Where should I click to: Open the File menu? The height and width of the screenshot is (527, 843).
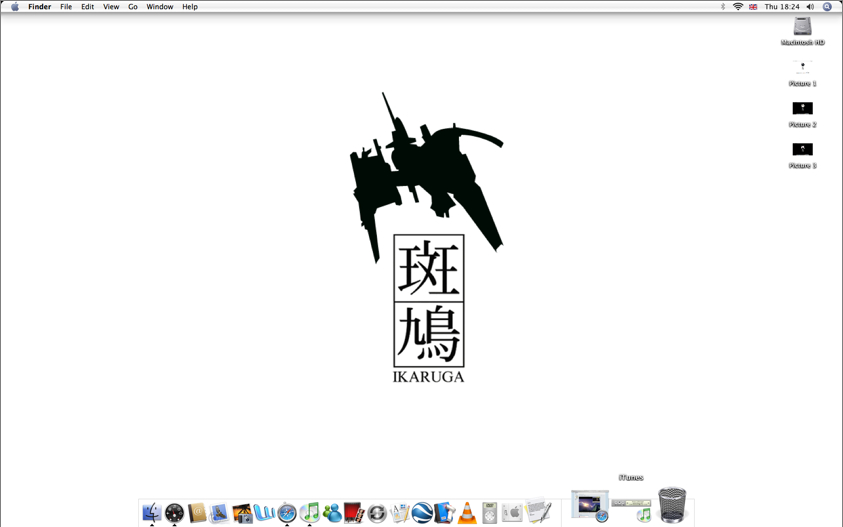click(x=66, y=6)
